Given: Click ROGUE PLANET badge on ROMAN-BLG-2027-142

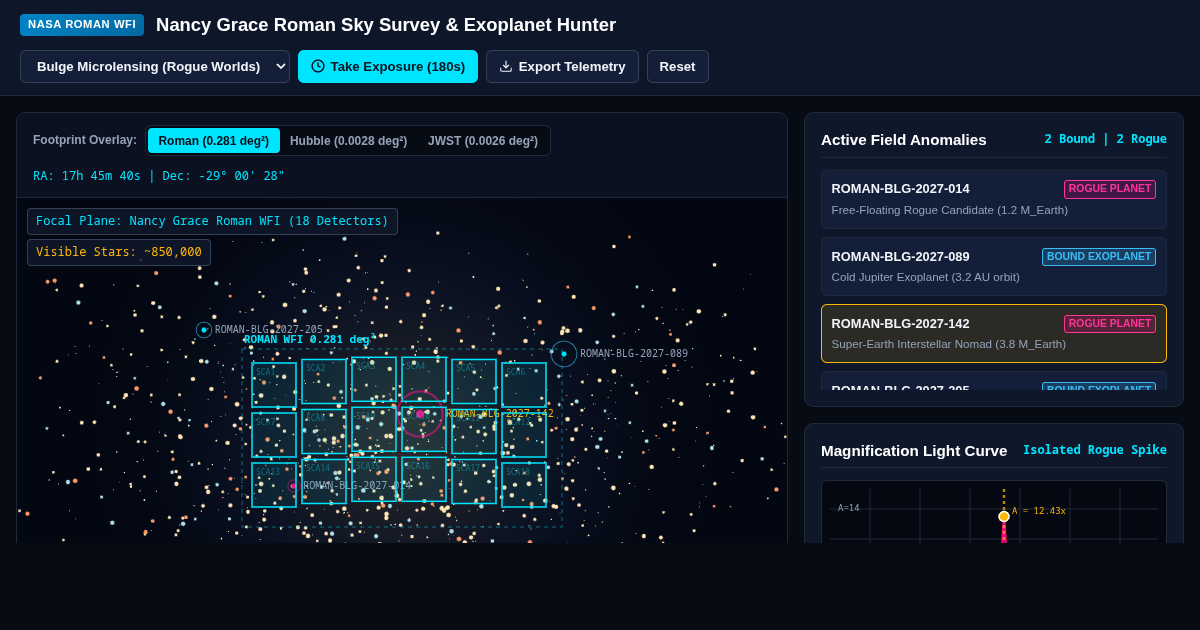Looking at the screenshot, I should click(1110, 324).
